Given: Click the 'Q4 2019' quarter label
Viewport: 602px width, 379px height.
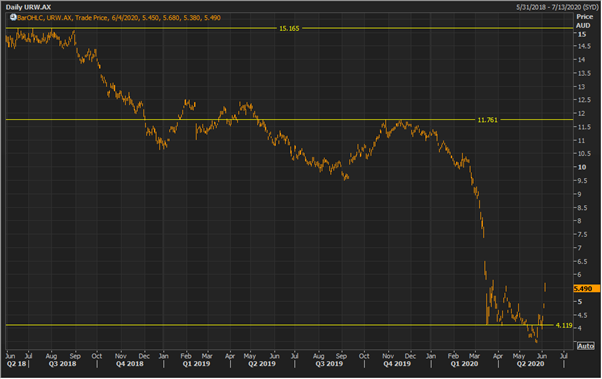Looking at the screenshot, I should point(397,364).
